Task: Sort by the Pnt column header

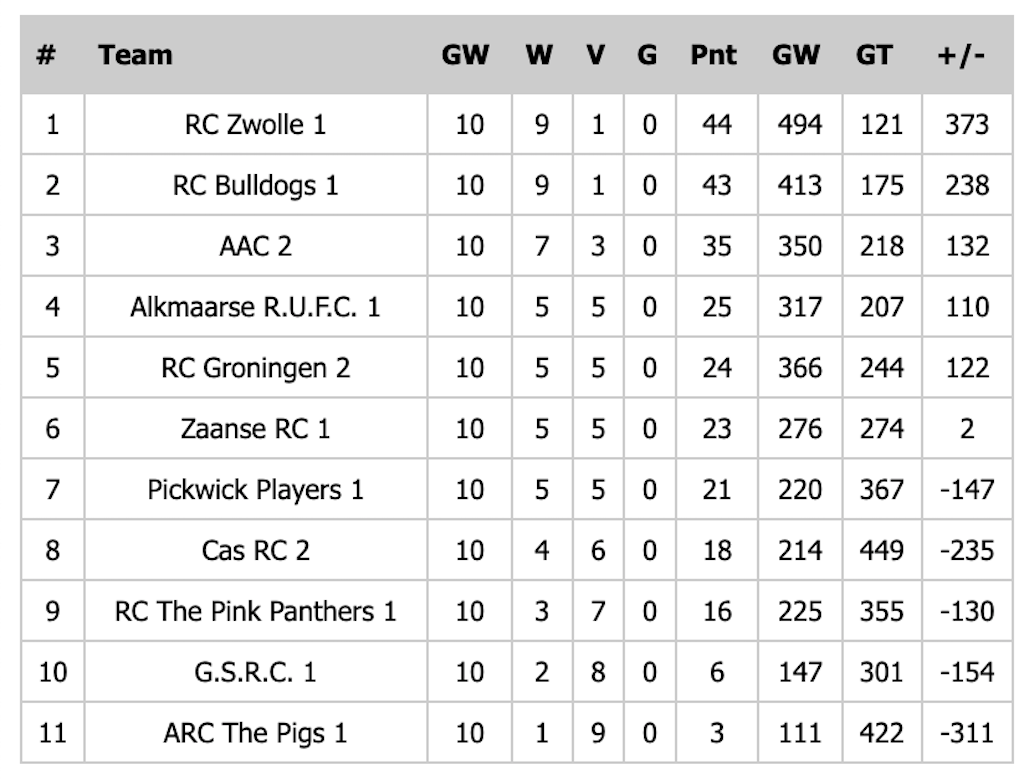Action: click(713, 55)
